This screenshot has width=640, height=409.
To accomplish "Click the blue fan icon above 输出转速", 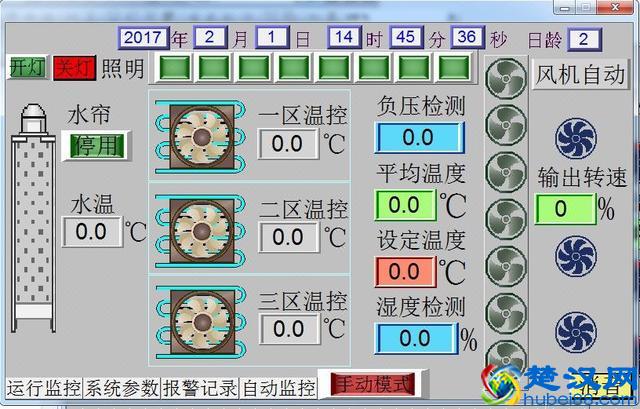I will [576, 138].
